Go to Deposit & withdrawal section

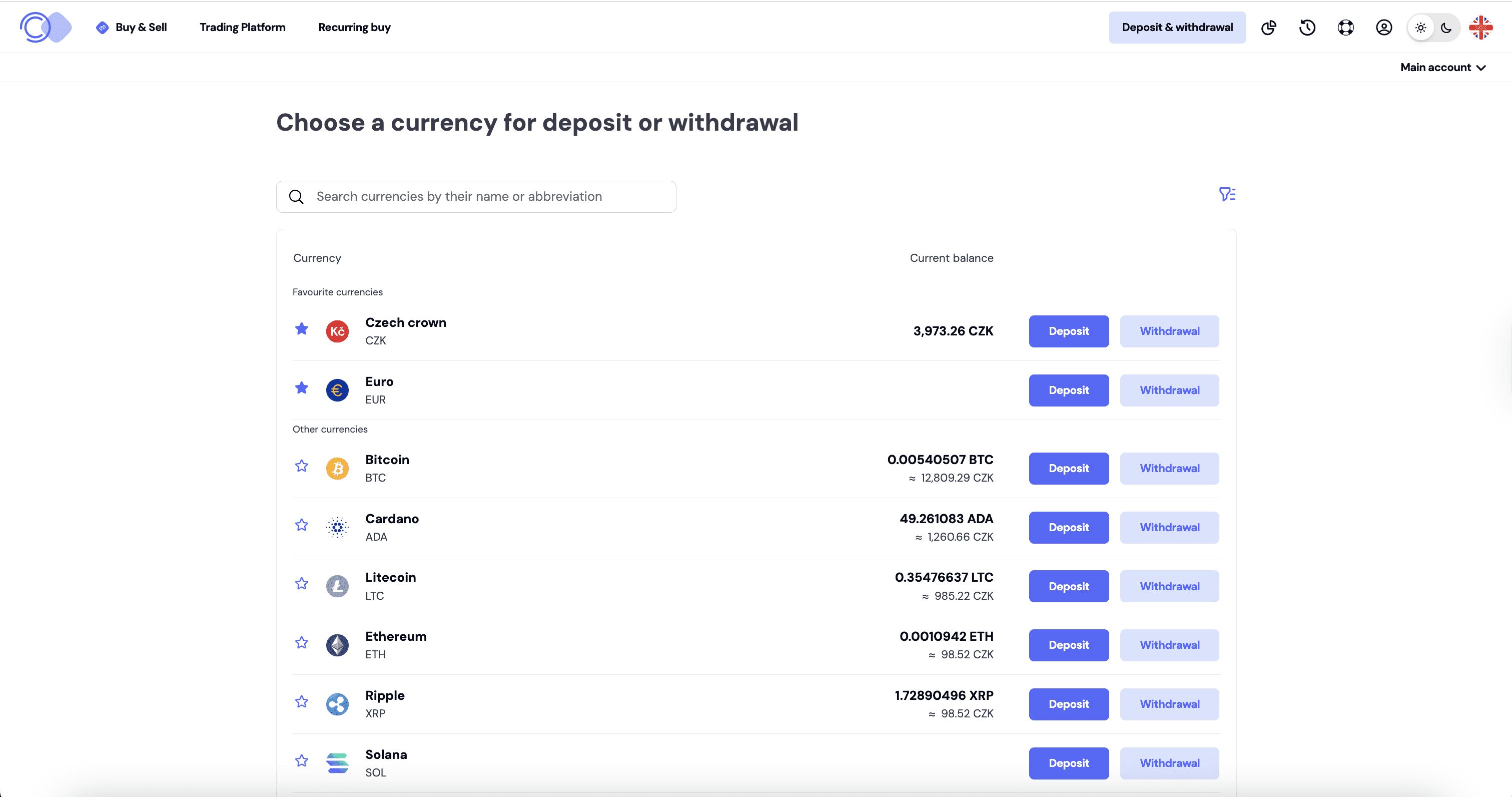click(1177, 28)
